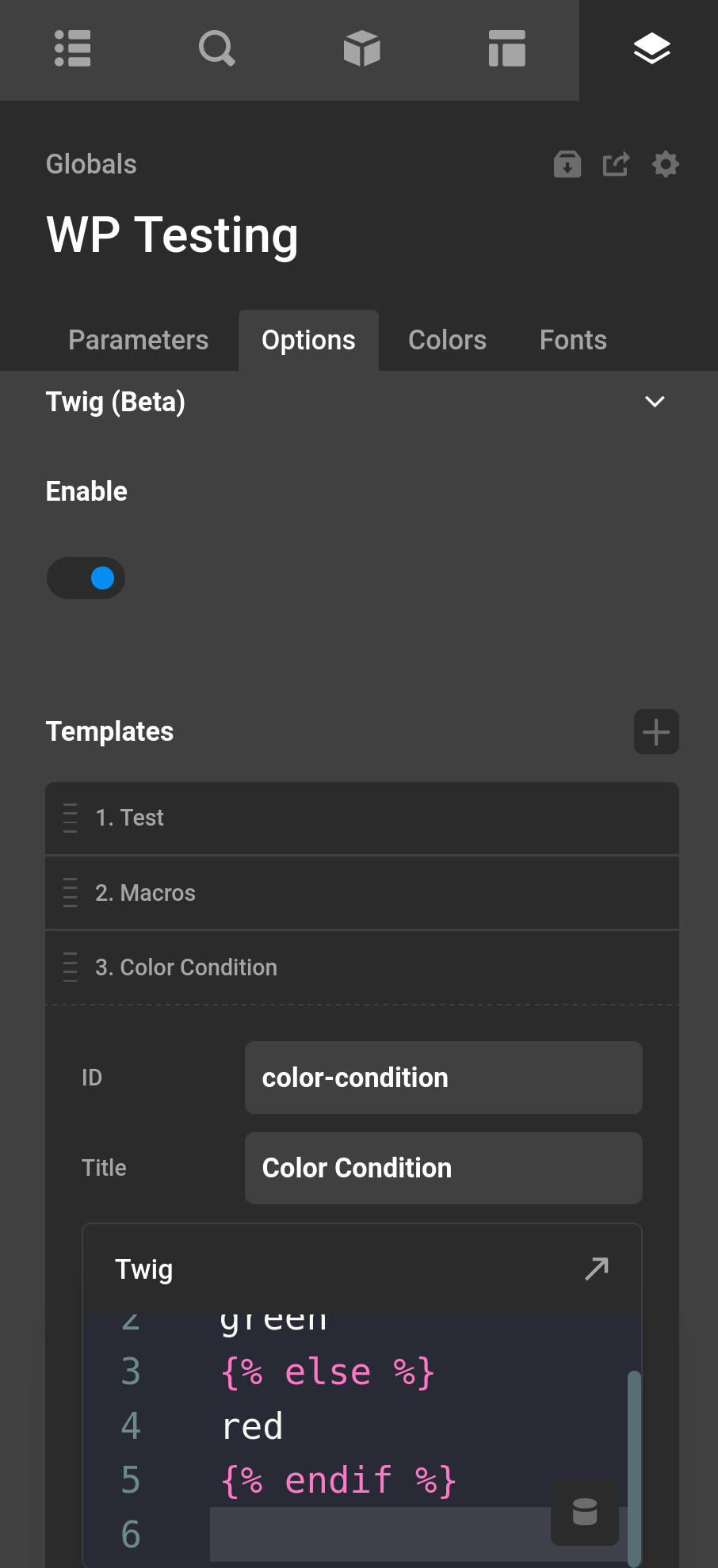Open the Colors tab
The width and height of the screenshot is (718, 1568).
pyautogui.click(x=447, y=339)
